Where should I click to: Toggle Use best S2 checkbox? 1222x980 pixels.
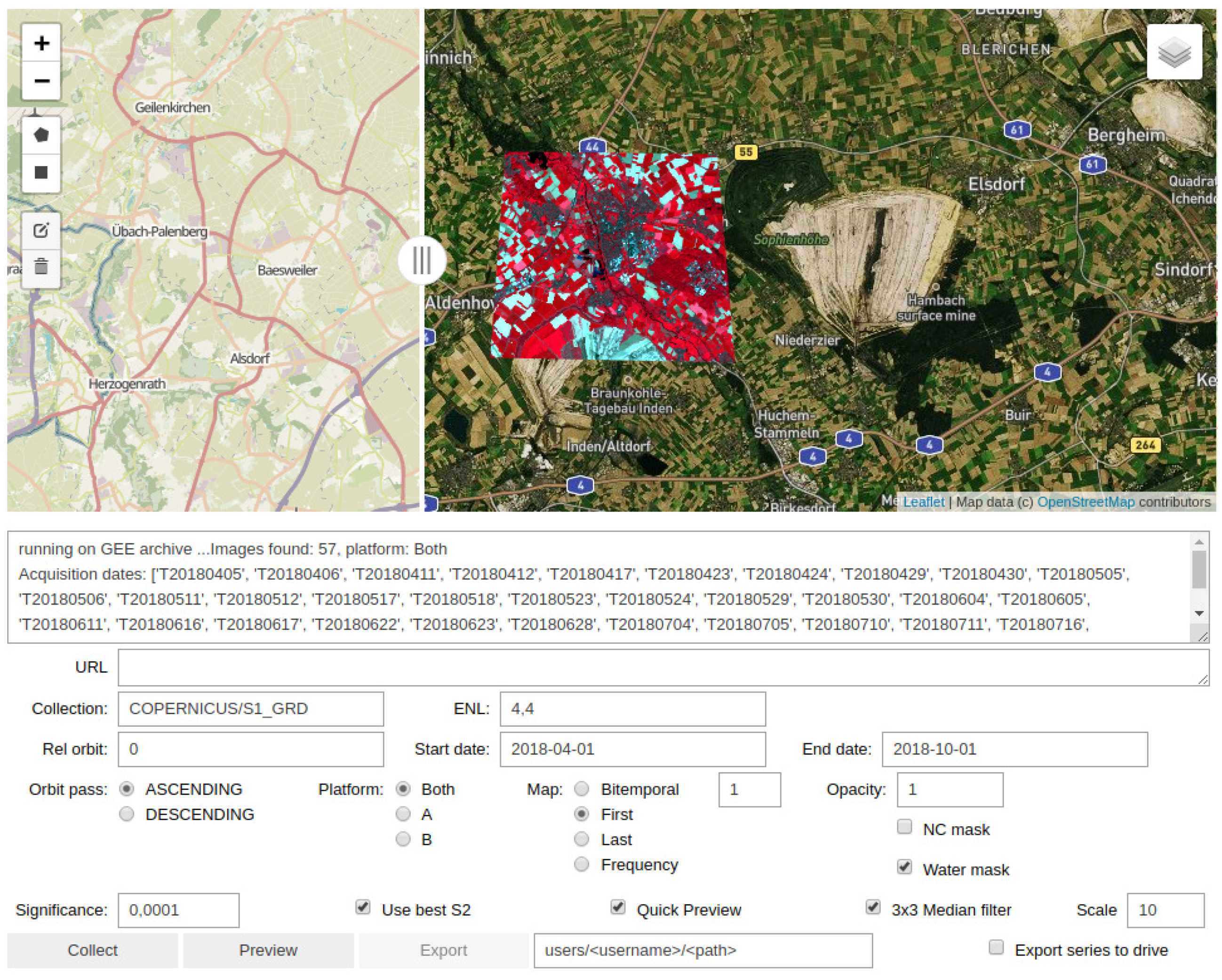tap(363, 907)
